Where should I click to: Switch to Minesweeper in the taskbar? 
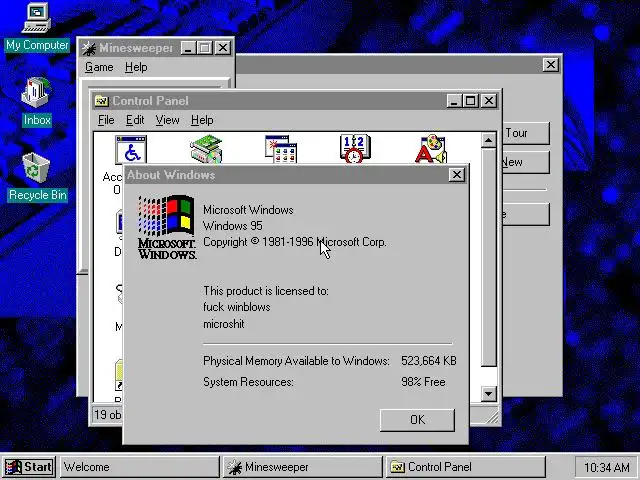tap(302, 467)
